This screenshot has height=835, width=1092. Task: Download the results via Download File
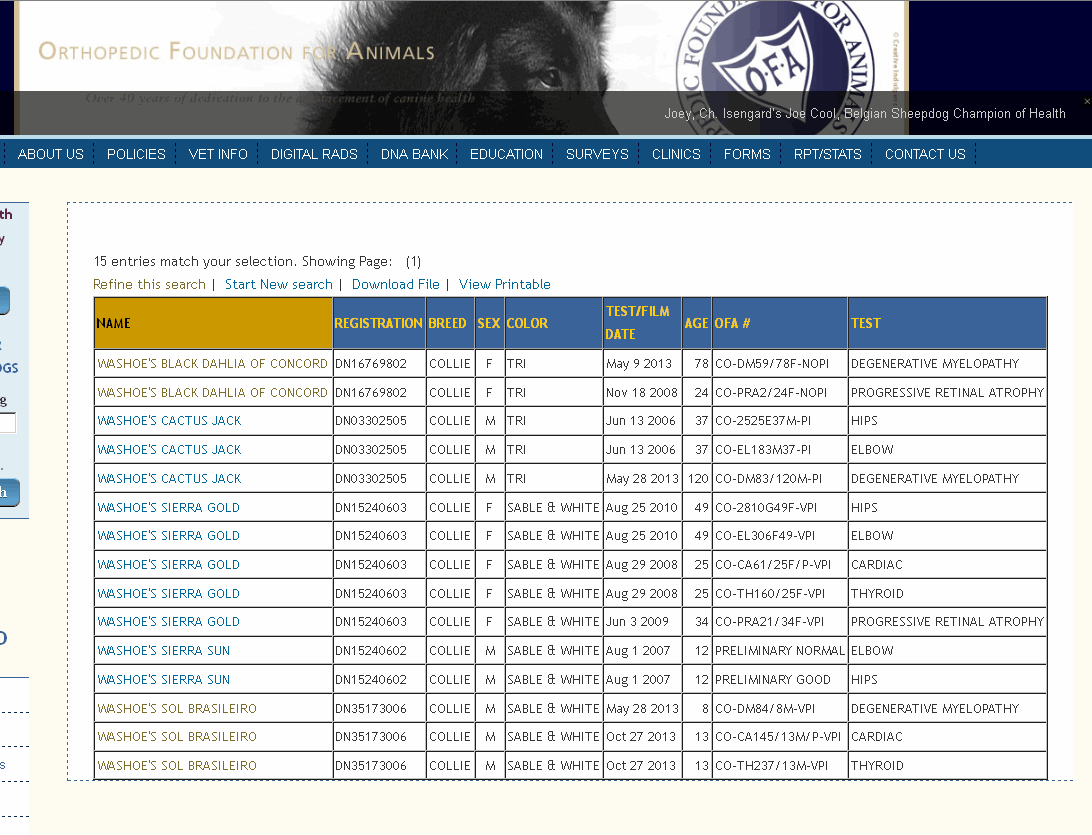(395, 284)
